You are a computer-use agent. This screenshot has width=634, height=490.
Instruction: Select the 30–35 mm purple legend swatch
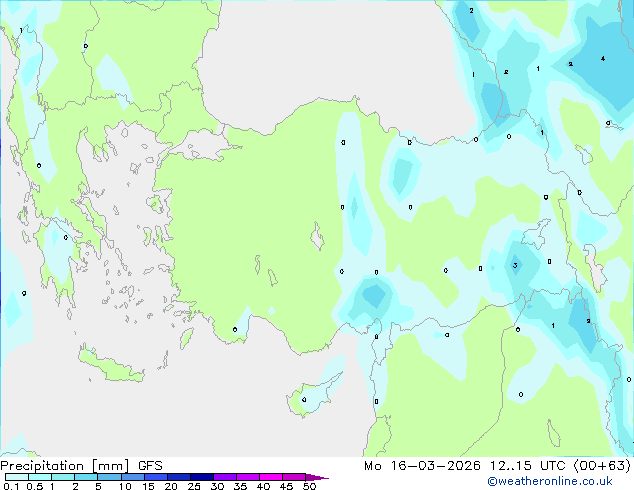(x=225, y=477)
